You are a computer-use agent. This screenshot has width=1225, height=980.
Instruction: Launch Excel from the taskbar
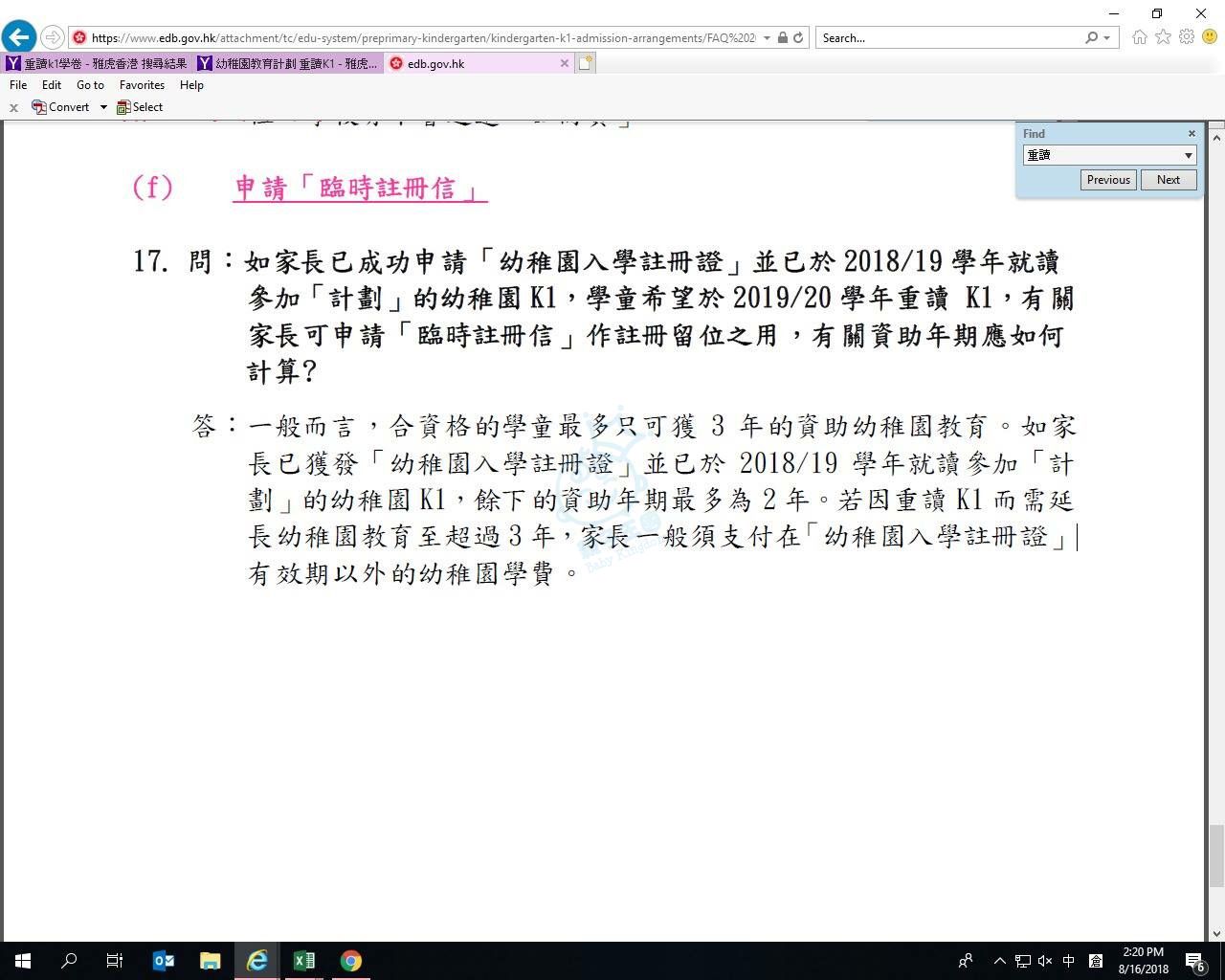[x=304, y=960]
